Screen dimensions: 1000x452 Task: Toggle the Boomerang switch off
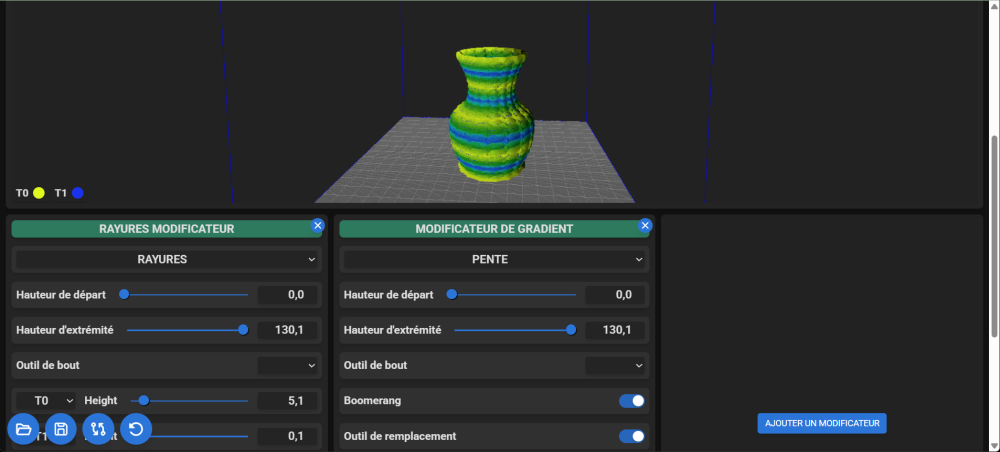coord(631,401)
